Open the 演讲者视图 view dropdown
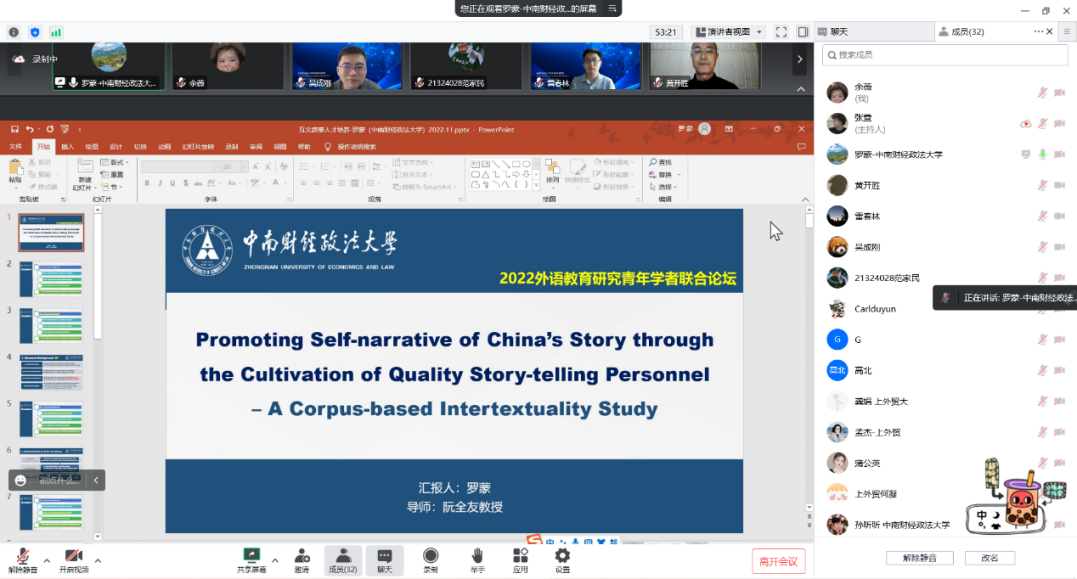 coord(729,32)
